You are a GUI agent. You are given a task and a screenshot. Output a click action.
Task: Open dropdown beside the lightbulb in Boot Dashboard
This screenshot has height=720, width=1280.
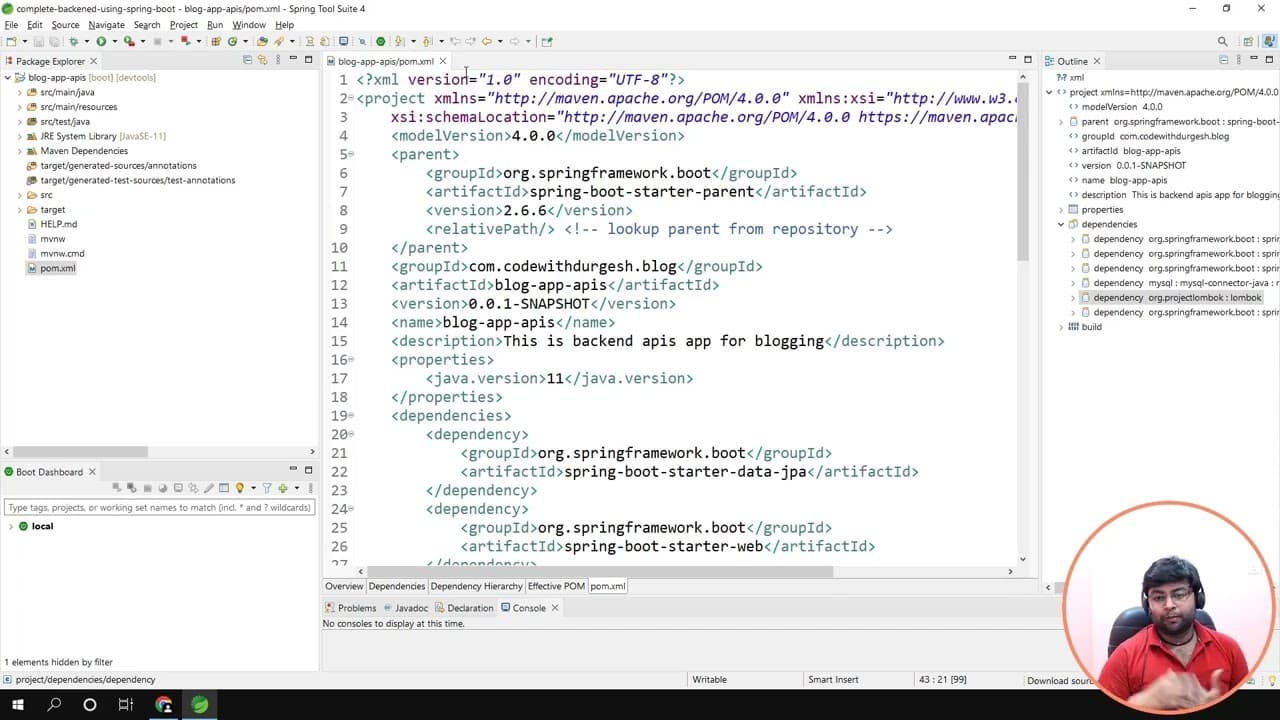[x=253, y=488]
